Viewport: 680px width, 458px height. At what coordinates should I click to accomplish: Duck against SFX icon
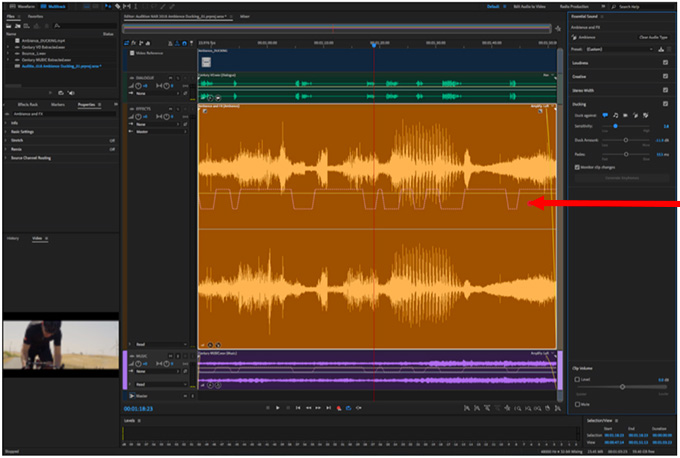click(625, 115)
